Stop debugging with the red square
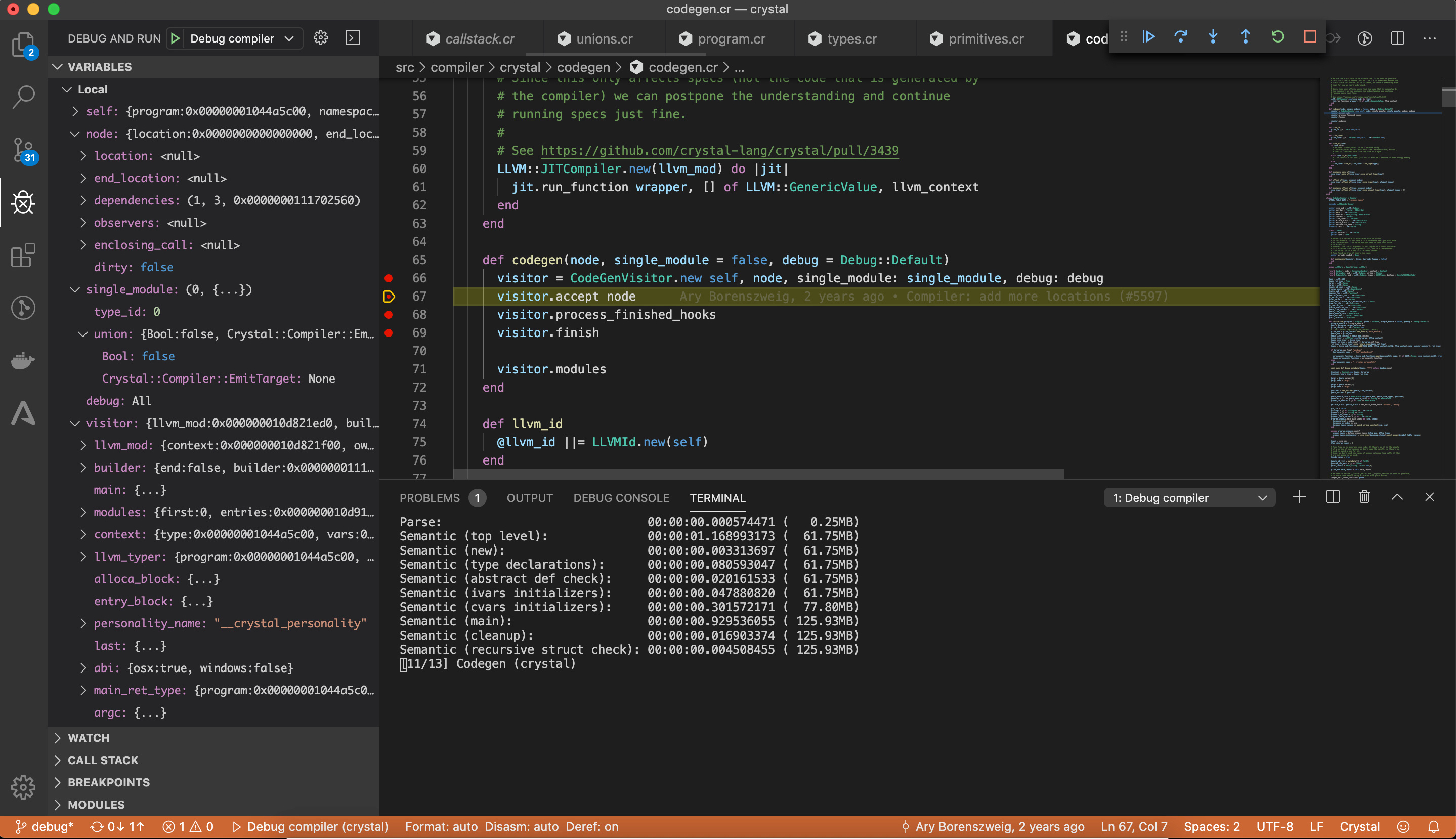This screenshot has height=839, width=1456. [1310, 37]
